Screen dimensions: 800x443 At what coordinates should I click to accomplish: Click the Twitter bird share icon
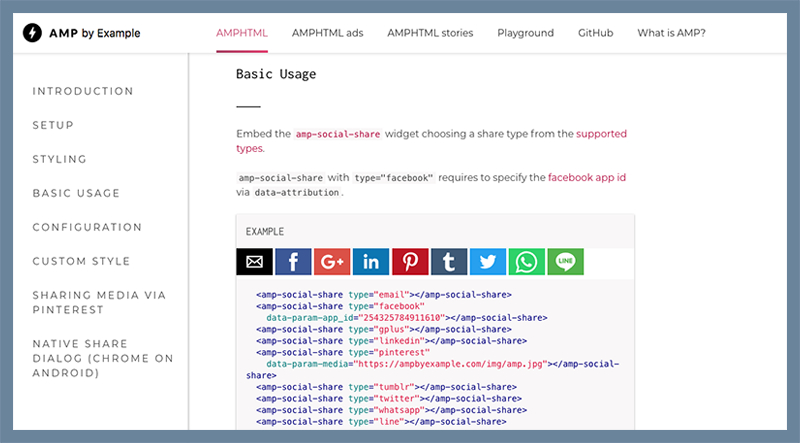point(487,262)
